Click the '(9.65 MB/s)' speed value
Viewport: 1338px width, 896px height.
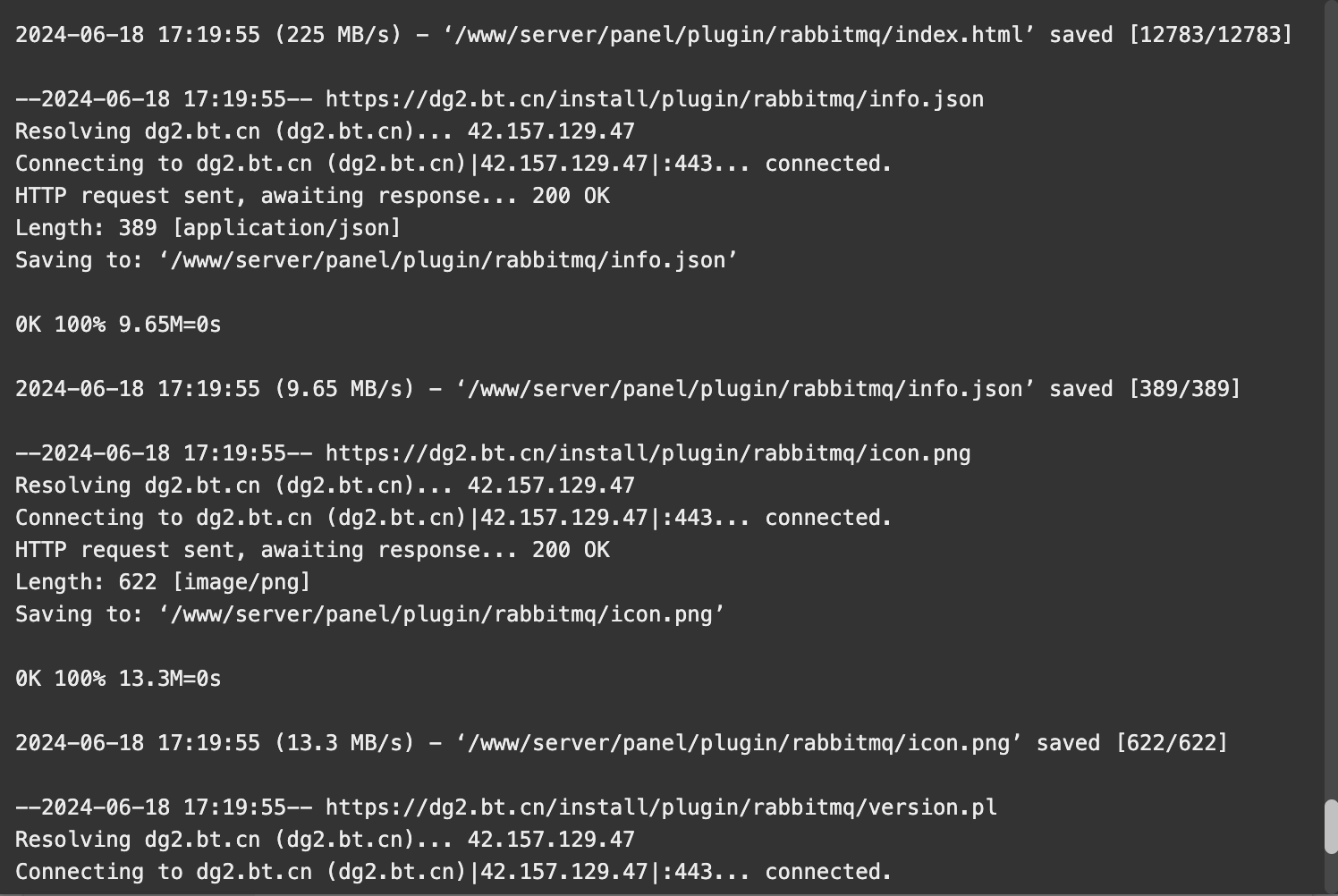click(x=345, y=389)
